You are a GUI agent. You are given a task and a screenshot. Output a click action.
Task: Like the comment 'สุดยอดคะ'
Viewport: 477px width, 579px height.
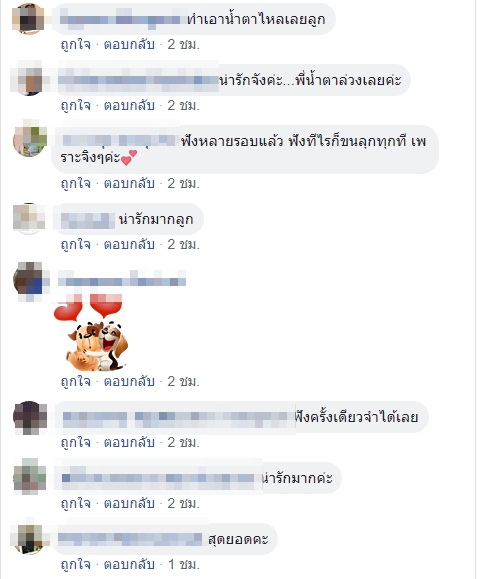[76, 565]
